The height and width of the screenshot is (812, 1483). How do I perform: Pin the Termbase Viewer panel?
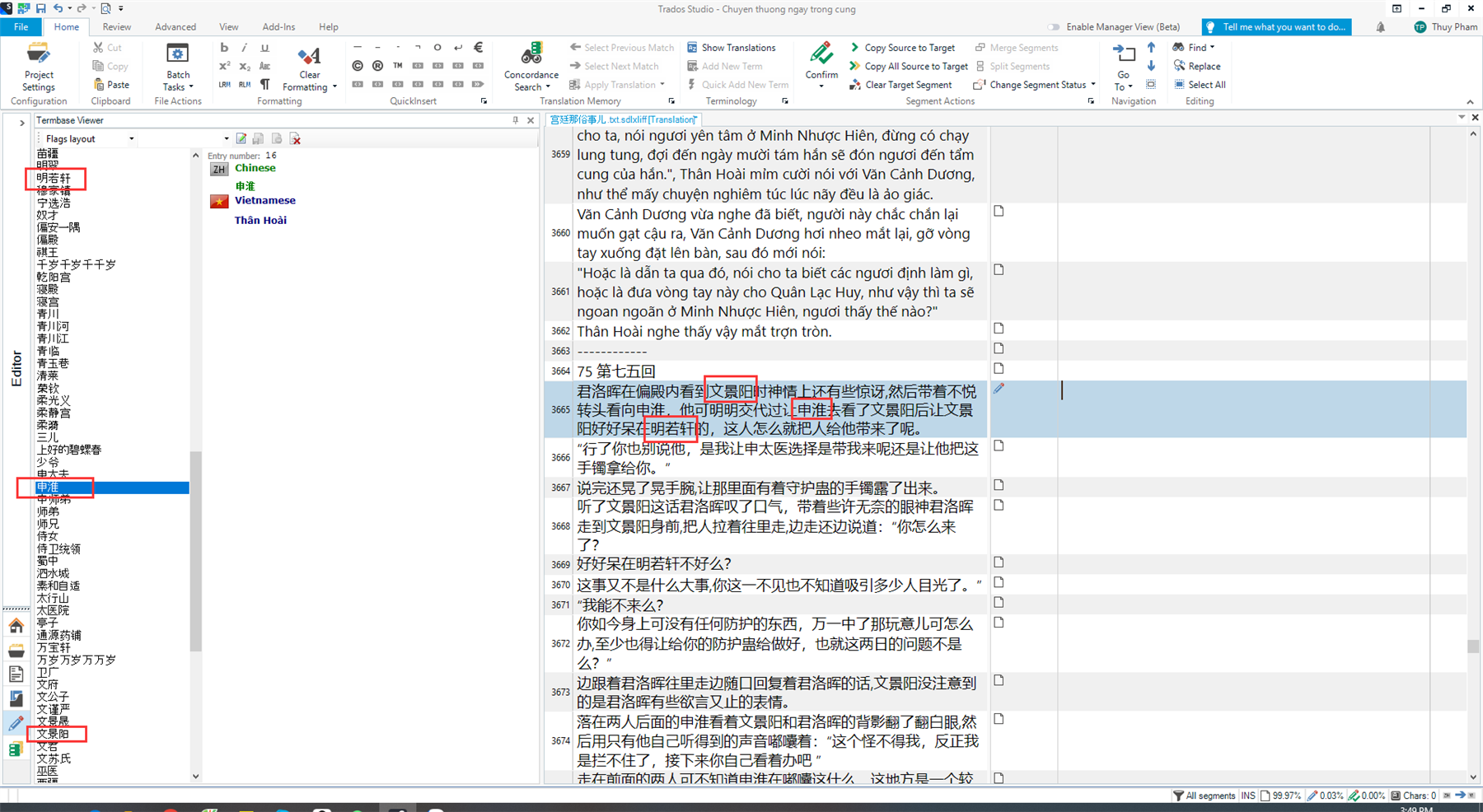point(516,120)
